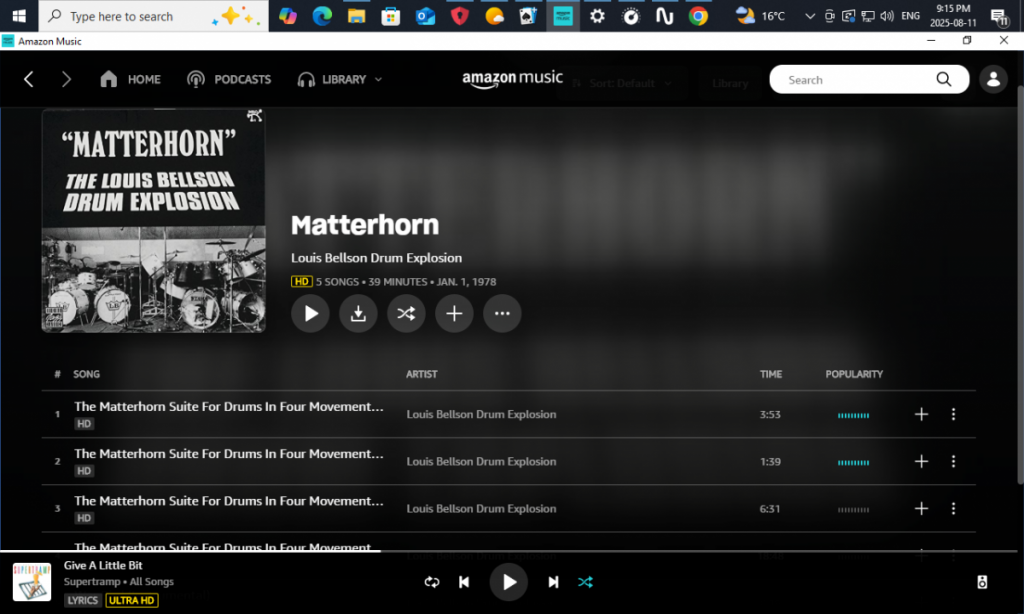
Task: Open now playing Supertramp album thumbnail
Action: click(x=31, y=582)
